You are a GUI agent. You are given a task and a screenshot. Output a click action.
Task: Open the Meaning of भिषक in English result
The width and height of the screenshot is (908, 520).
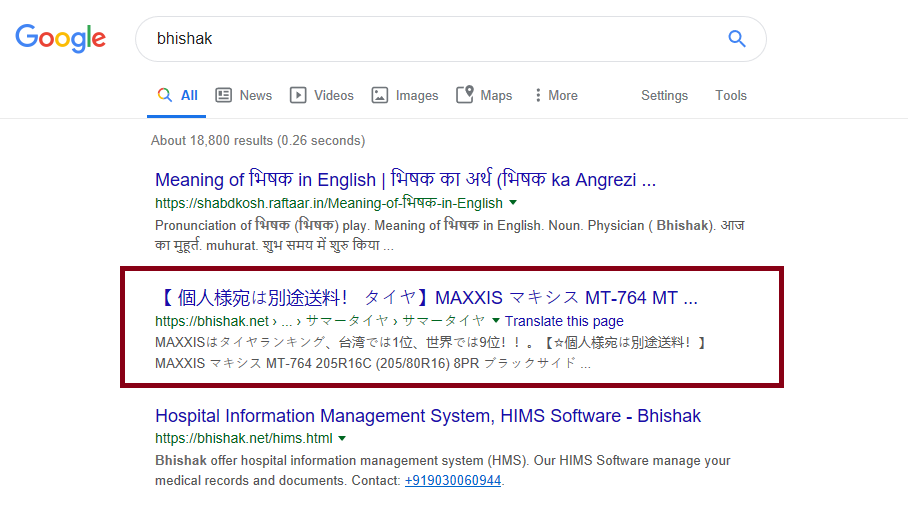click(405, 180)
